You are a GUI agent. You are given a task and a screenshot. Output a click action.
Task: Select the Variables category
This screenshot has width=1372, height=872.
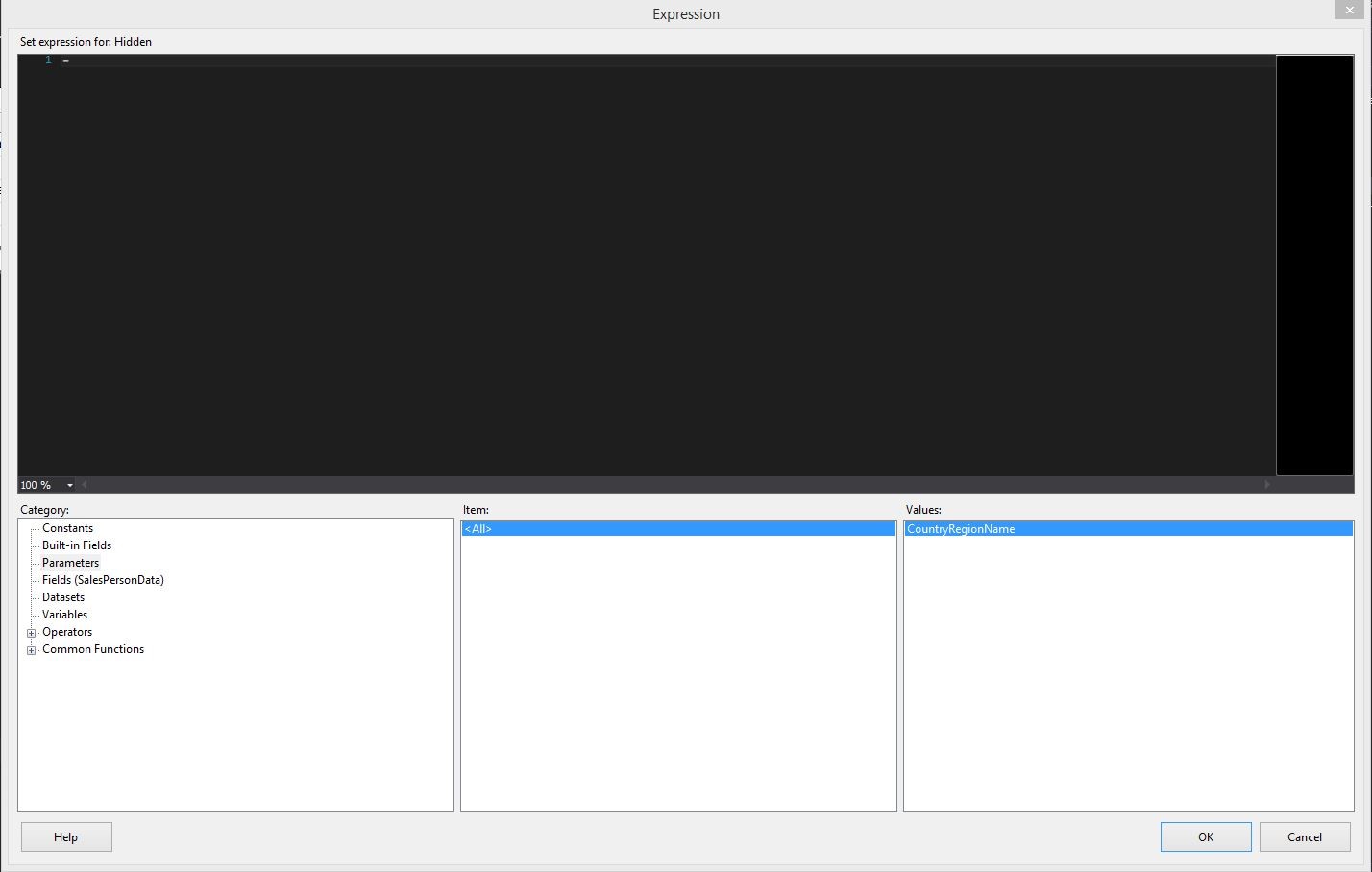pos(64,615)
